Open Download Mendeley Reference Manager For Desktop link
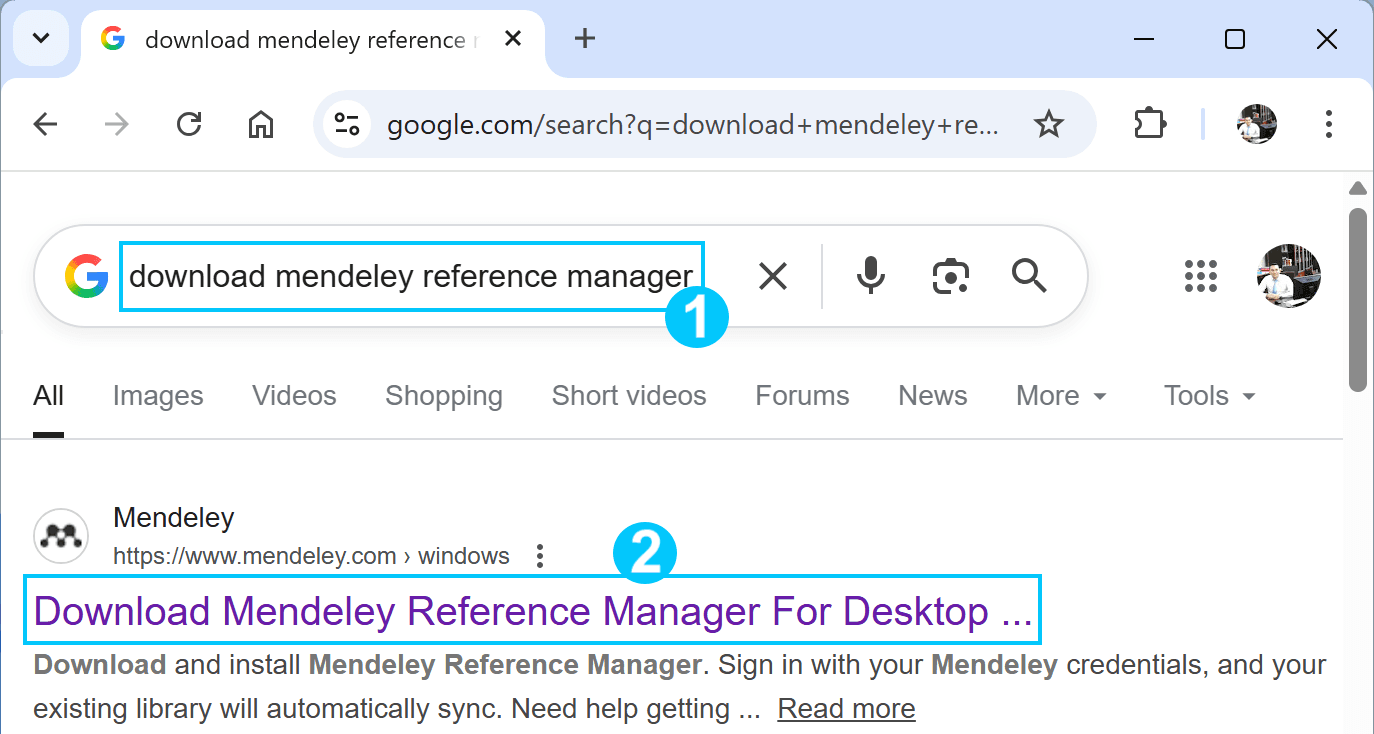 [533, 610]
